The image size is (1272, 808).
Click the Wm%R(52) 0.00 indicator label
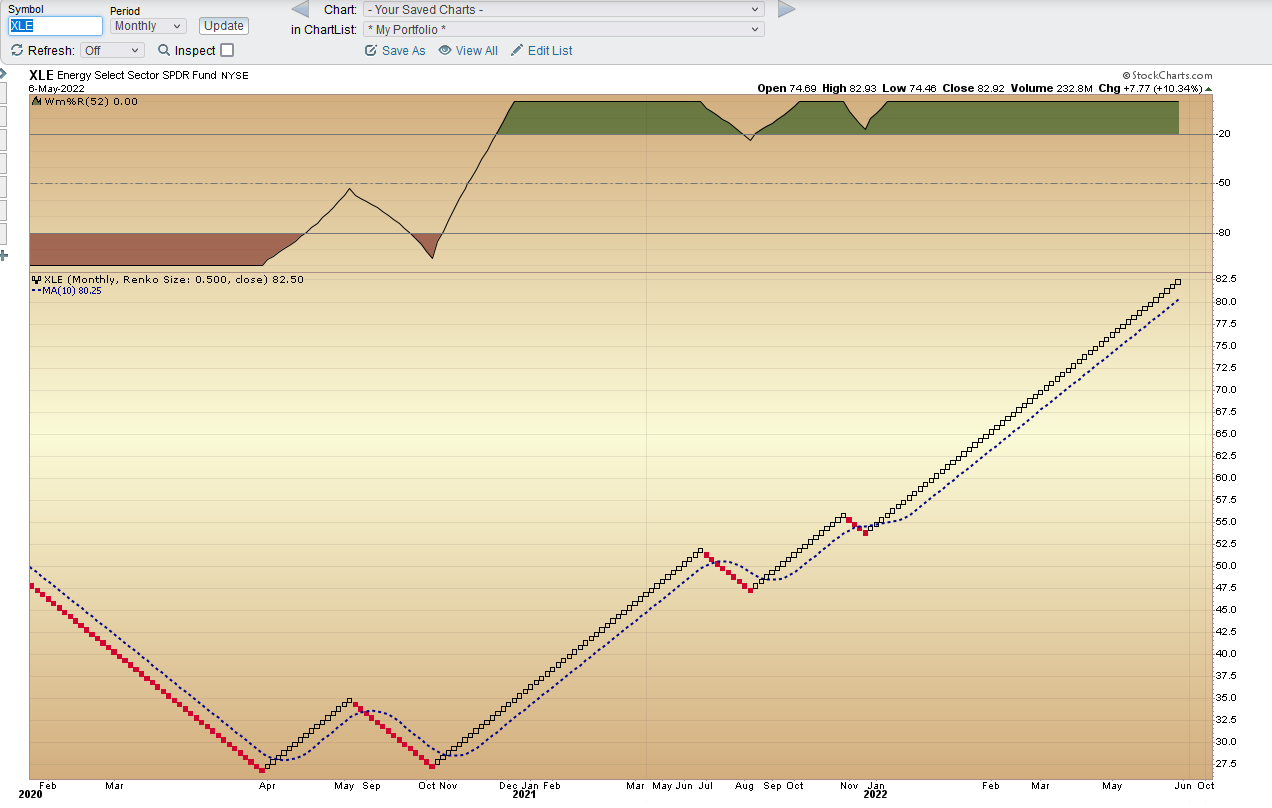pyautogui.click(x=91, y=101)
